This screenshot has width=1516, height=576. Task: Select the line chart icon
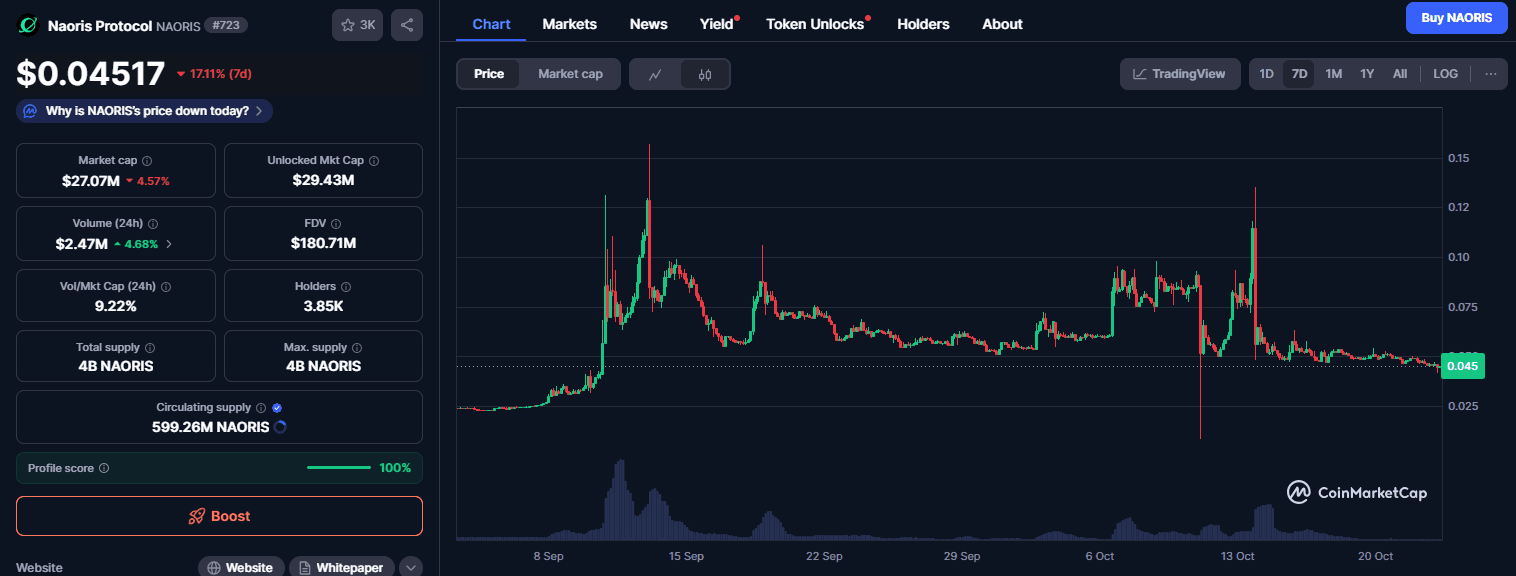tap(656, 73)
